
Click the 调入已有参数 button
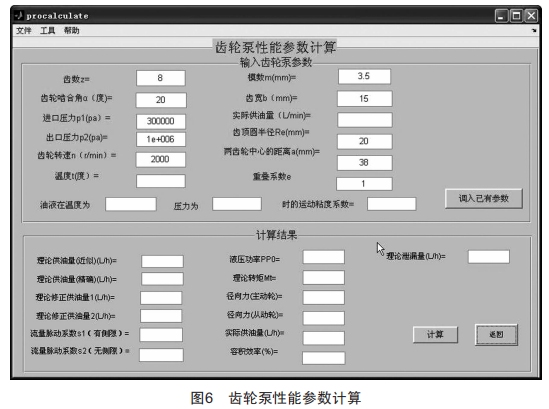point(484,199)
